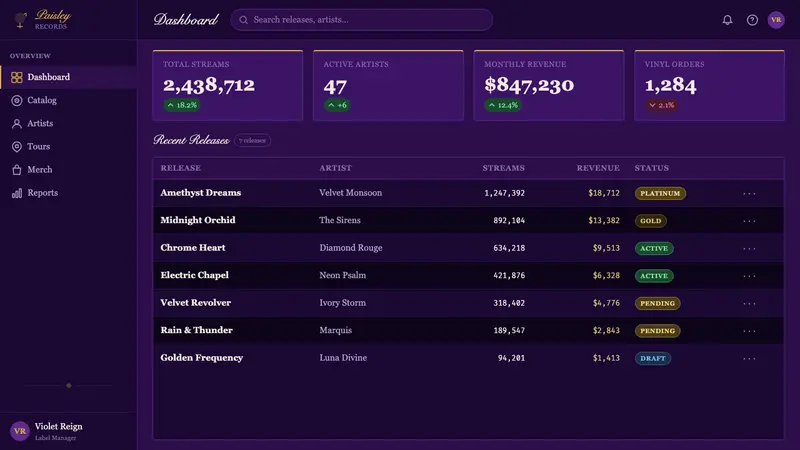This screenshot has width=800, height=450.
Task: Navigate to Artists page
Action: (68, 123)
